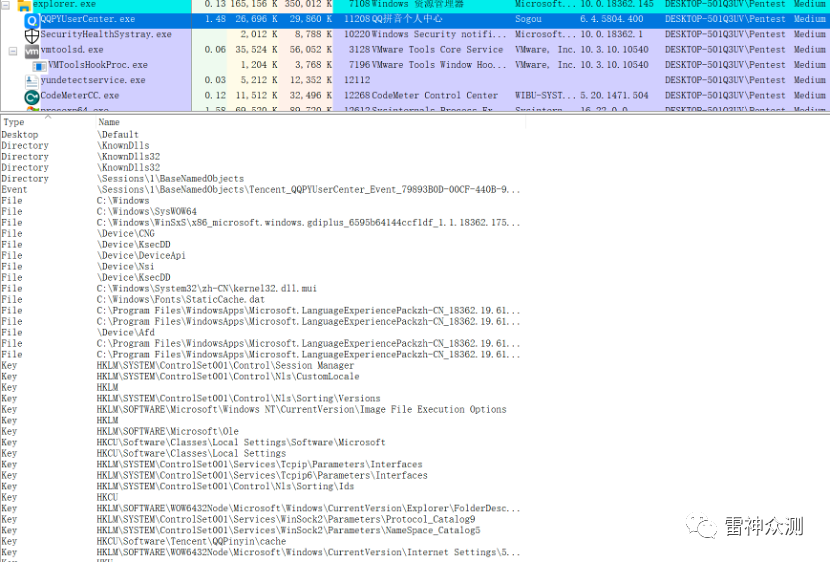Select the Tcpip6\Parameters\Interfaces key handle
This screenshot has width=830, height=562.
click(262, 476)
